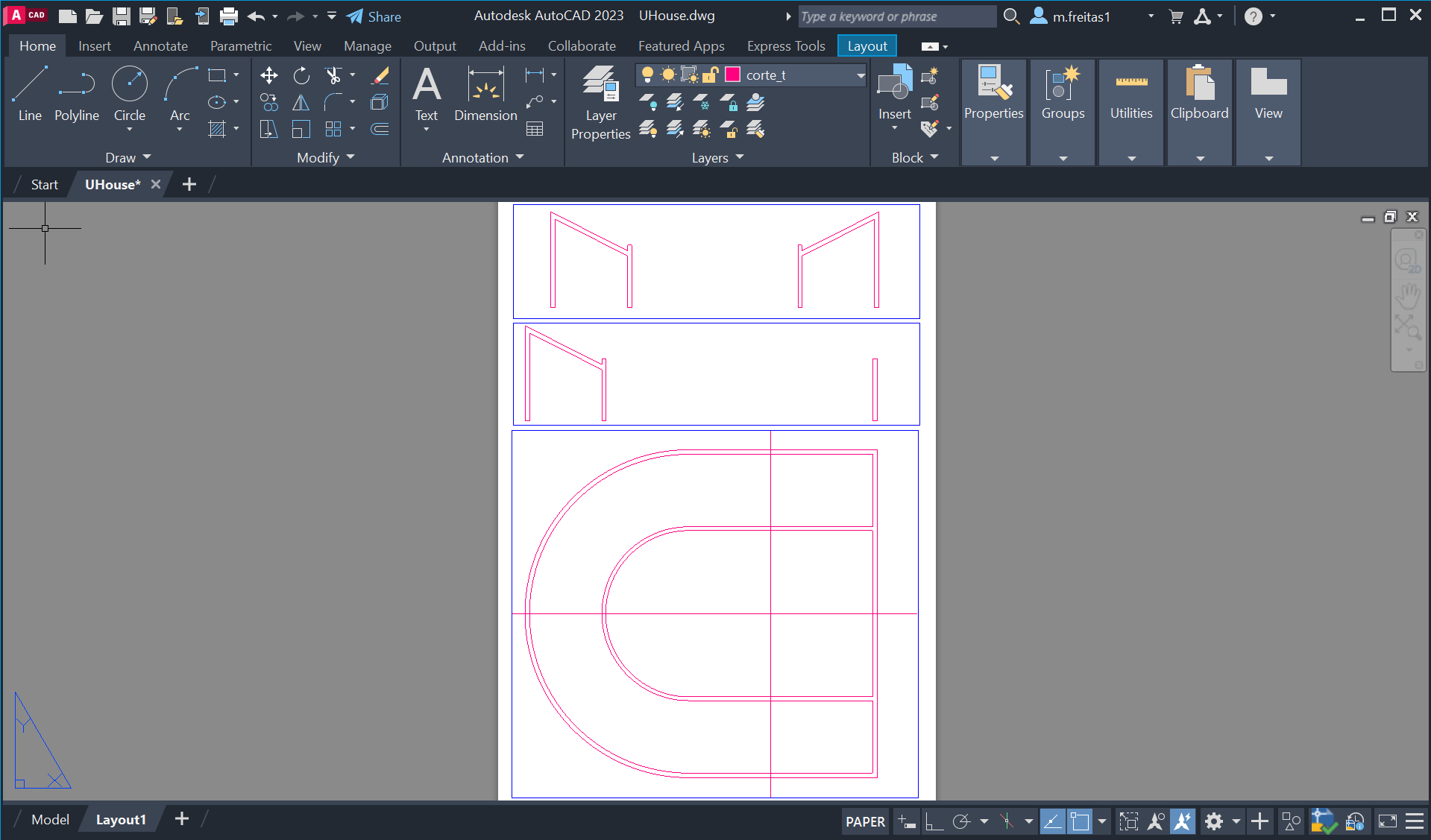Toggle PAPER space mode in status bar
The height and width of the screenshot is (840, 1431).
865,821
